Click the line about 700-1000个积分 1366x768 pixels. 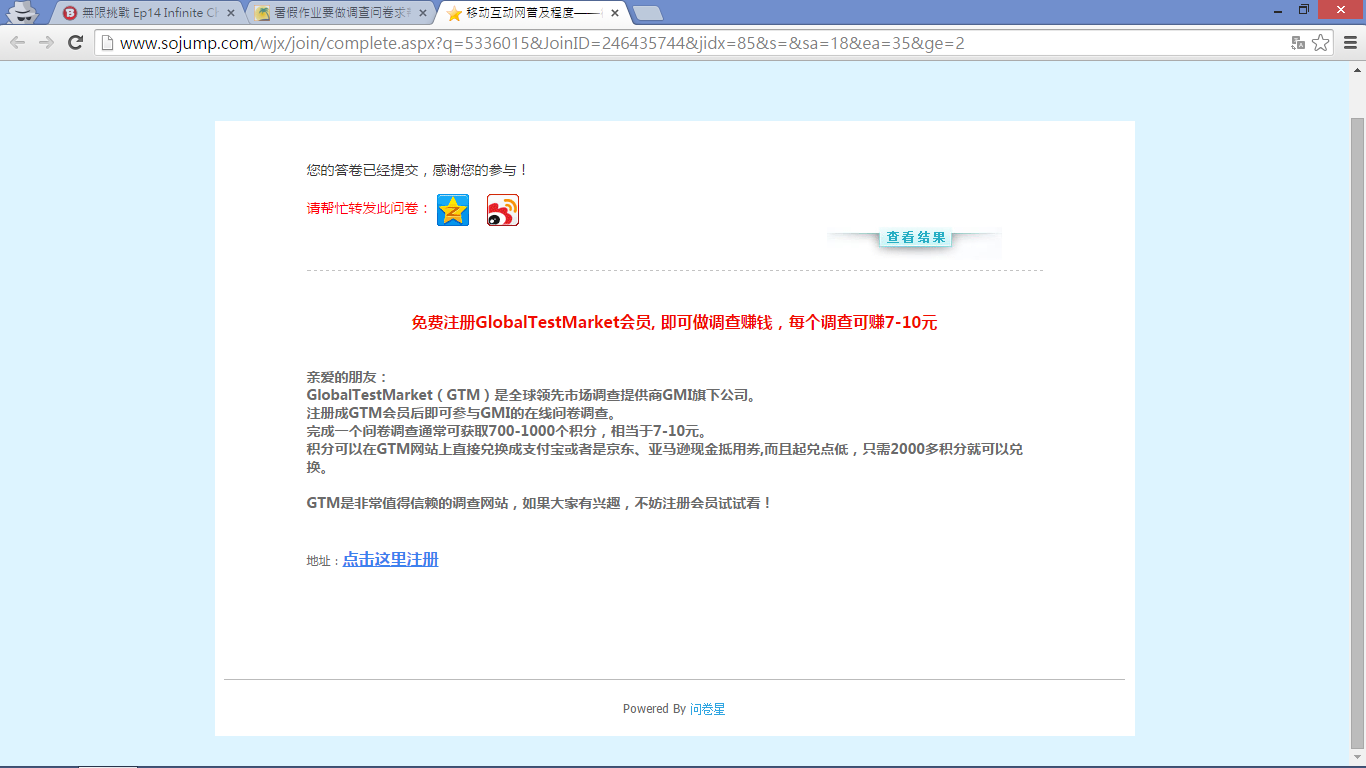[508, 431]
